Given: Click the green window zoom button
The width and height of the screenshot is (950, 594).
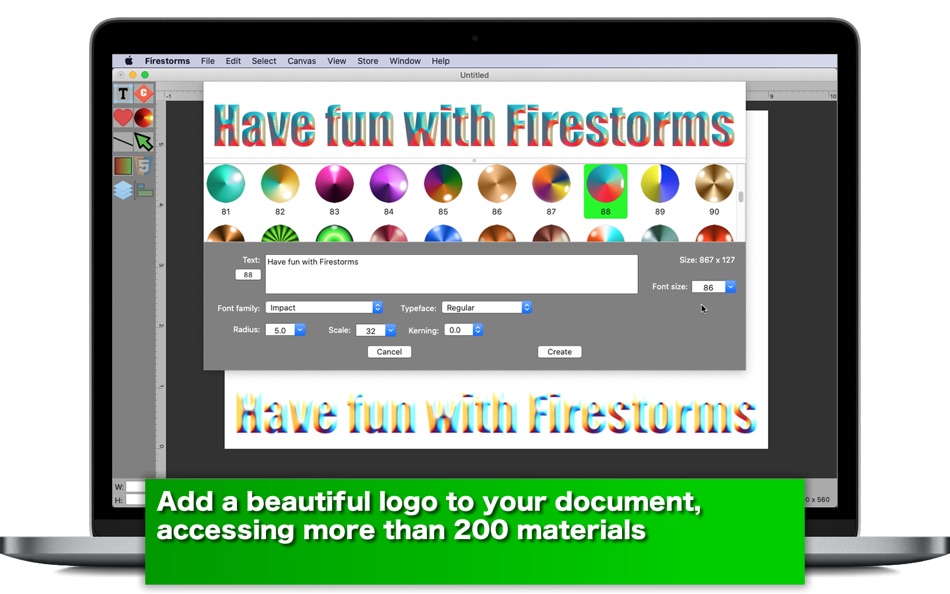Looking at the screenshot, I should point(145,75).
